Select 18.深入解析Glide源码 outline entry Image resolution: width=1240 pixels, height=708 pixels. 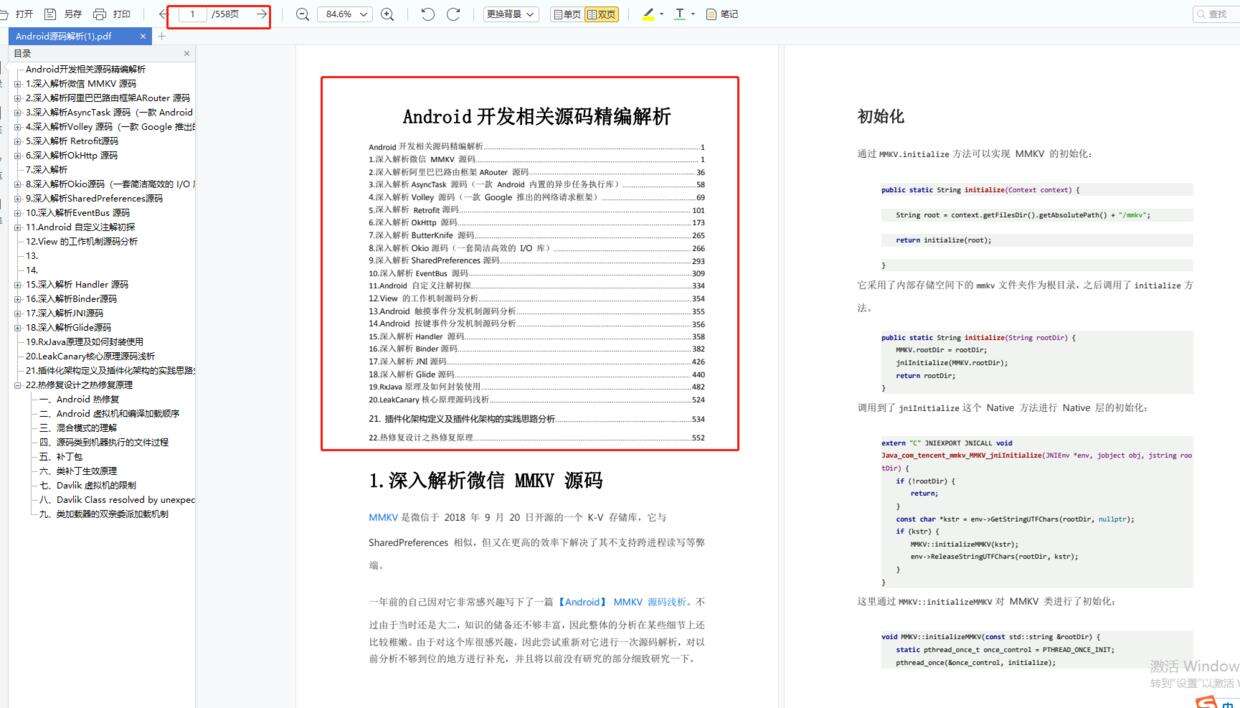(x=68, y=327)
